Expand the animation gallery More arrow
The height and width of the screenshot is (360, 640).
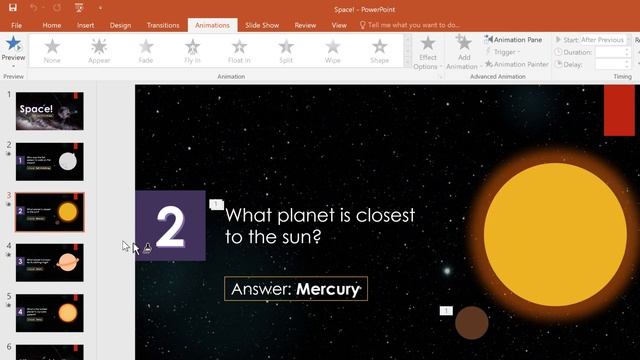pos(407,62)
